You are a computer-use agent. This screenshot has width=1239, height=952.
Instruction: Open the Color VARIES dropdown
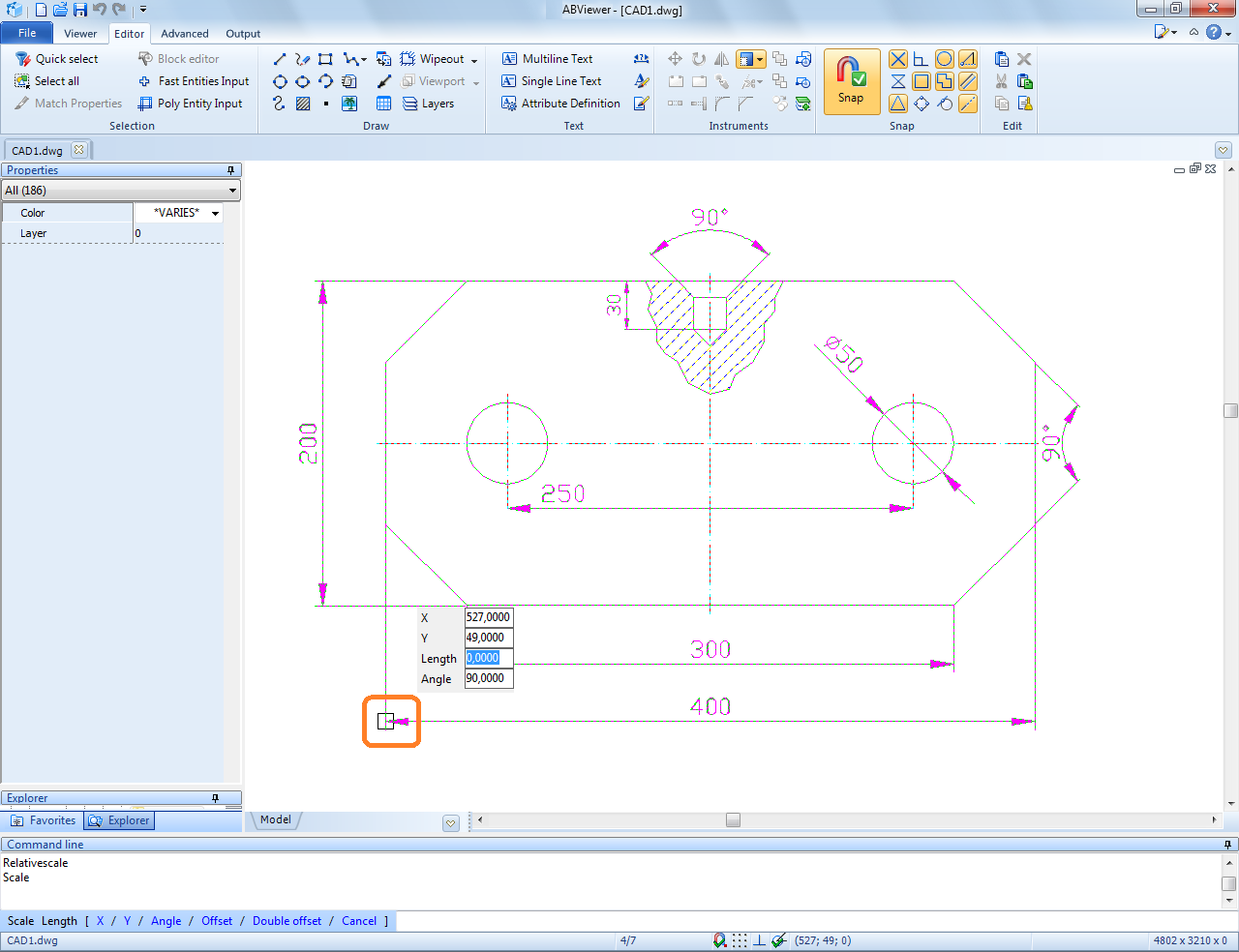tap(215, 213)
